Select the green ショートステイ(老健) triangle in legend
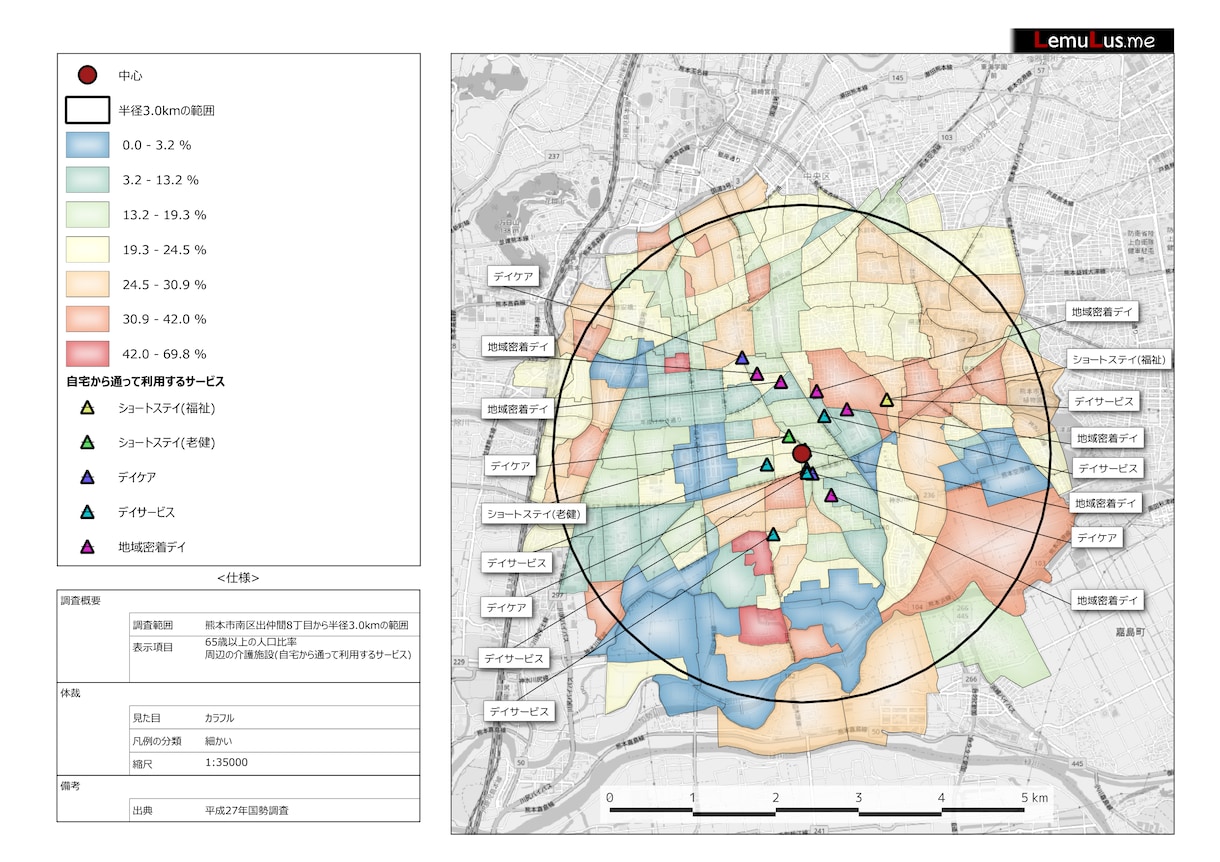 point(87,442)
